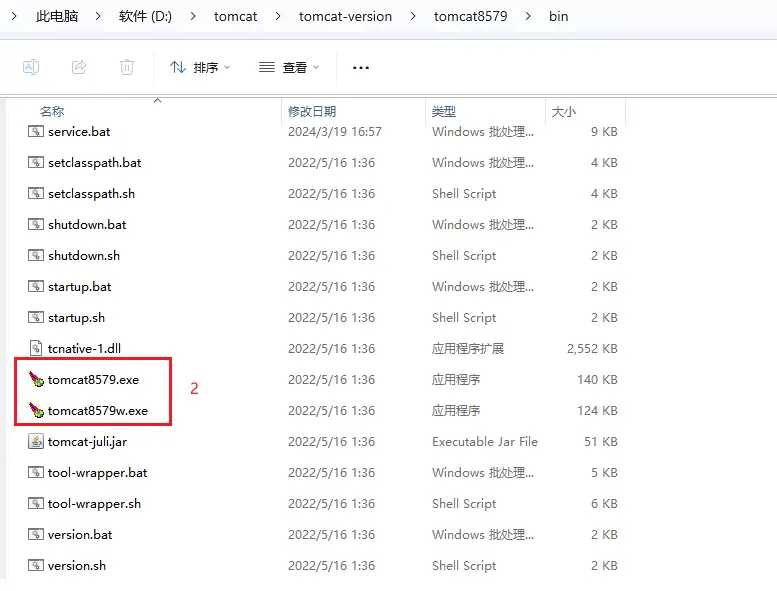The image size is (777, 591).
Task: Select the tool-wrapper.bat file icon
Action: (x=36, y=472)
